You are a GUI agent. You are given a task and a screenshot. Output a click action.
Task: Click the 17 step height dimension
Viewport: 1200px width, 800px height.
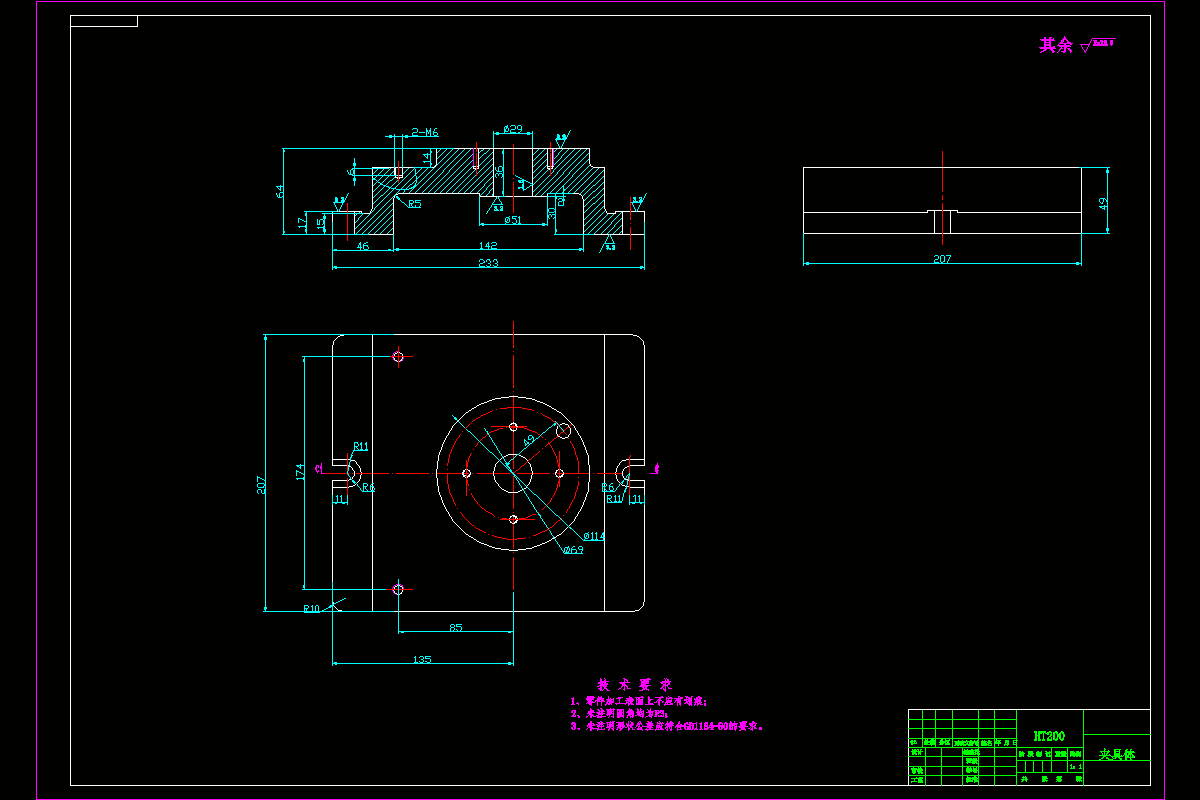coord(303,224)
